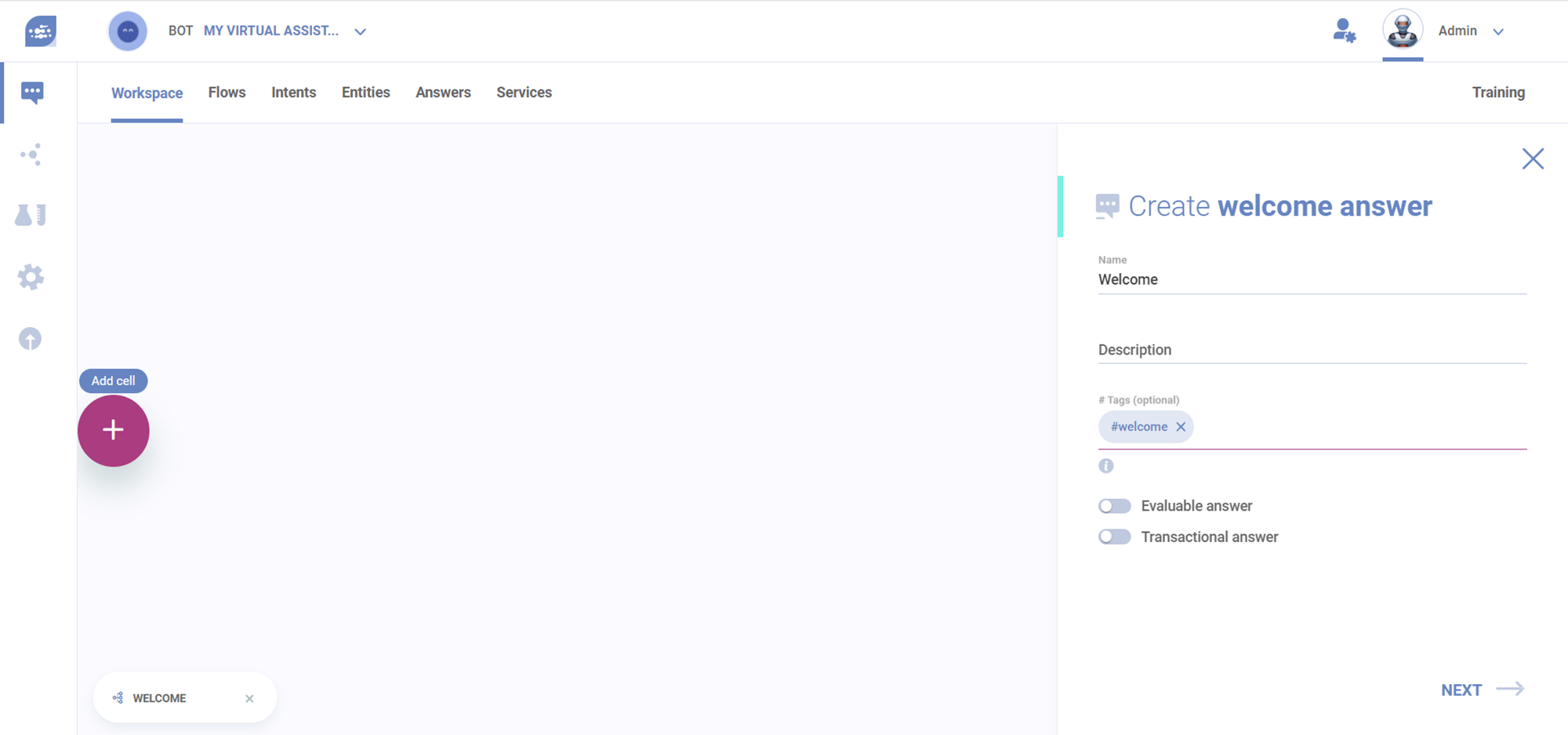The image size is (1568, 735).
Task: Expand the bot selector dropdown chevron
Action: [x=360, y=32]
